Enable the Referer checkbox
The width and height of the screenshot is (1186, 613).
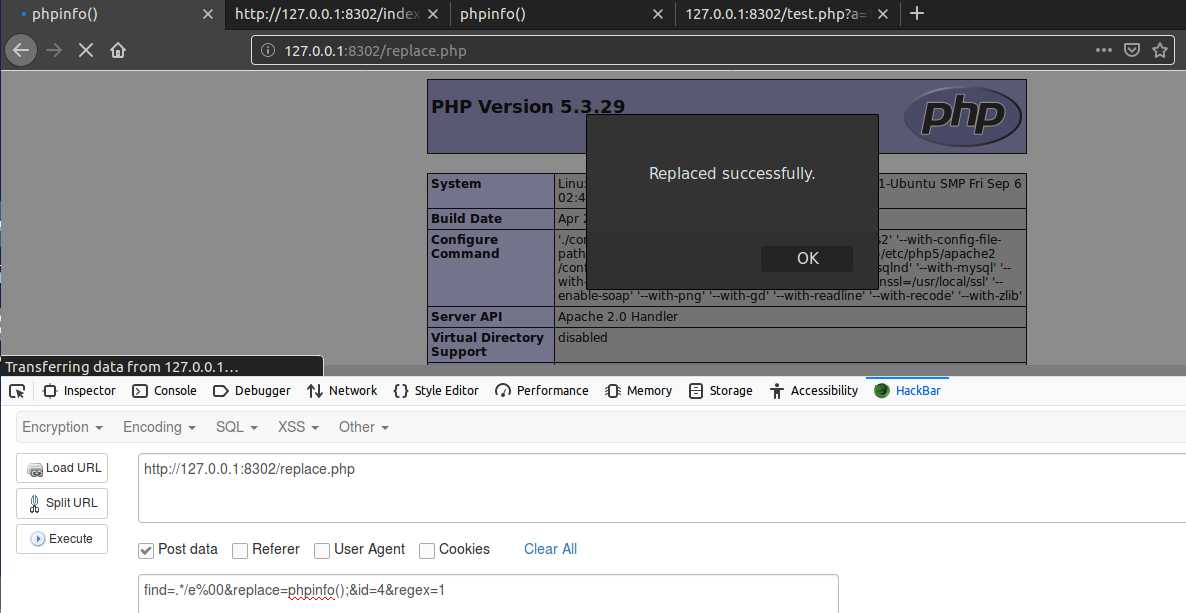tap(240, 550)
